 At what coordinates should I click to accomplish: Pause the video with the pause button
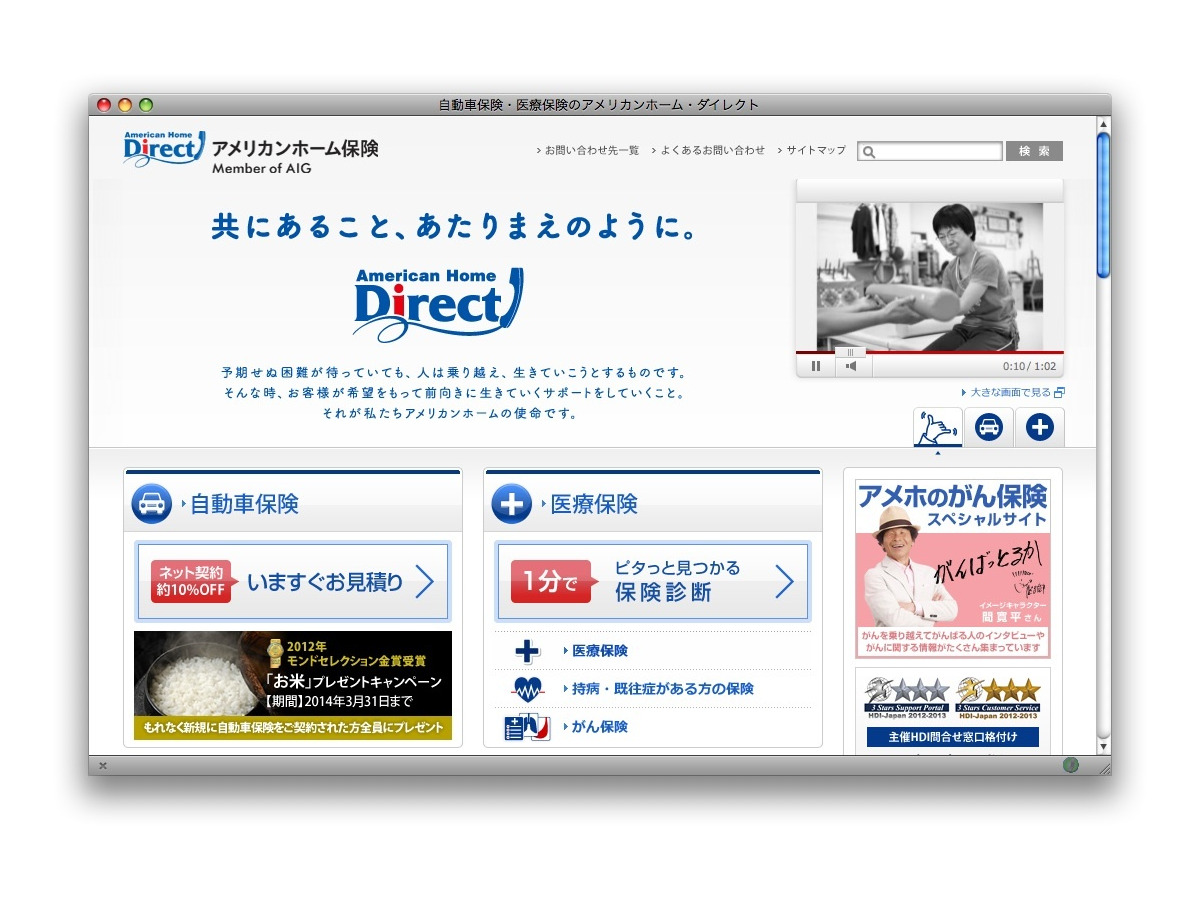click(816, 366)
